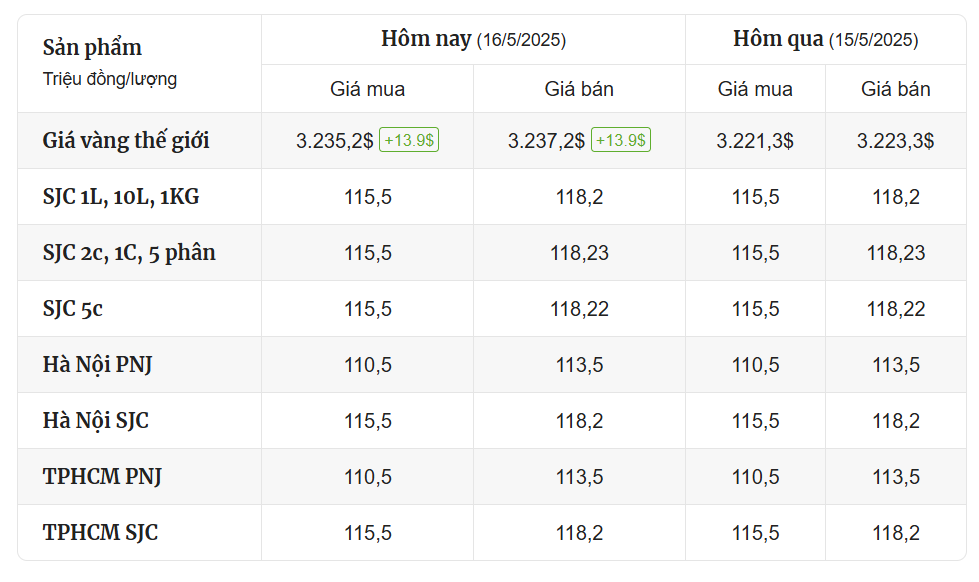Click today's 118,23 sell price cell
The width and height of the screenshot is (979, 582).
click(579, 253)
